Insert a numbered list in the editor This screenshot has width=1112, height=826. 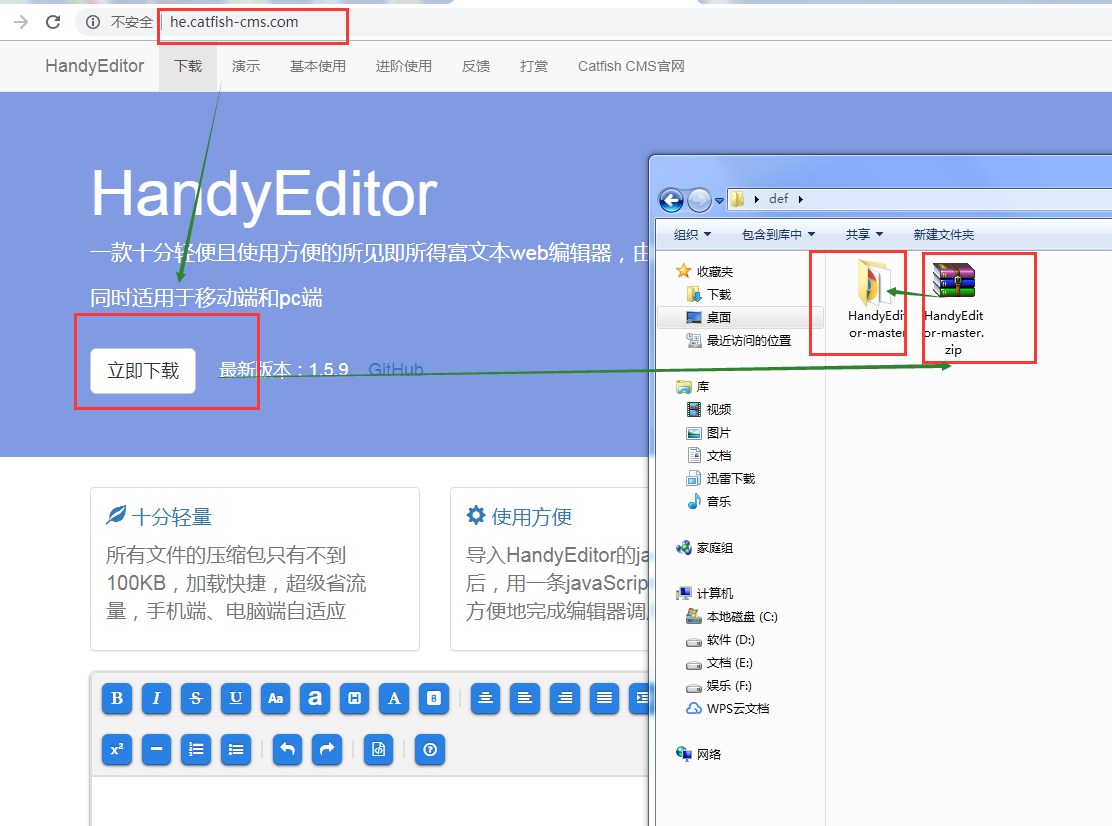pos(196,749)
